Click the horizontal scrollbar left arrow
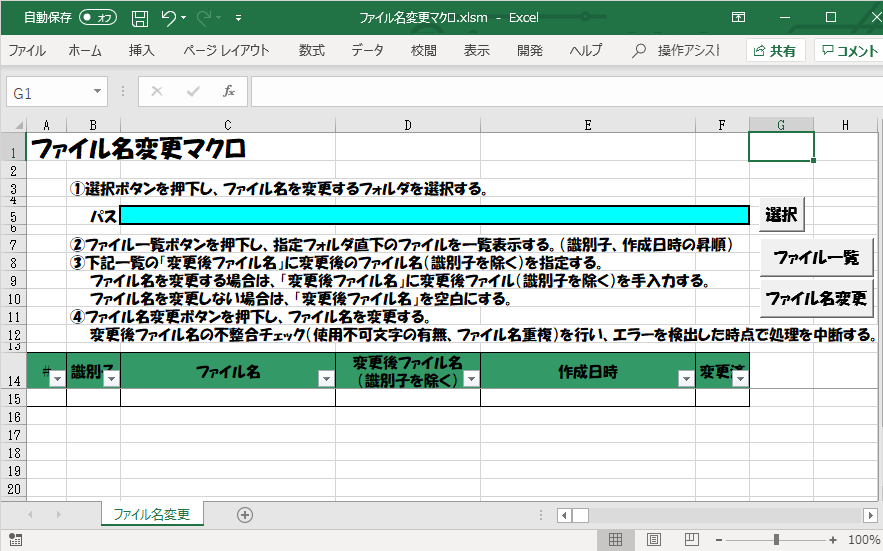Image resolution: width=883 pixels, height=551 pixels. 564,515
